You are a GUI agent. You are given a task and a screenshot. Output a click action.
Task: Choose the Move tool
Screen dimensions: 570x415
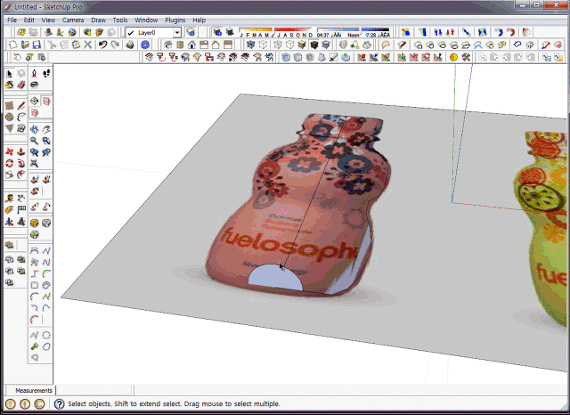click(x=9, y=152)
